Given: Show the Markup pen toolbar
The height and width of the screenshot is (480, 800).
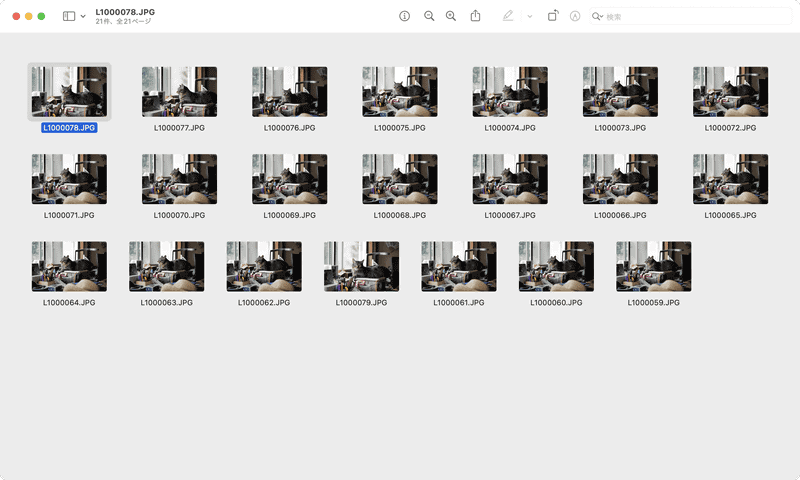Looking at the screenshot, I should (x=508, y=16).
